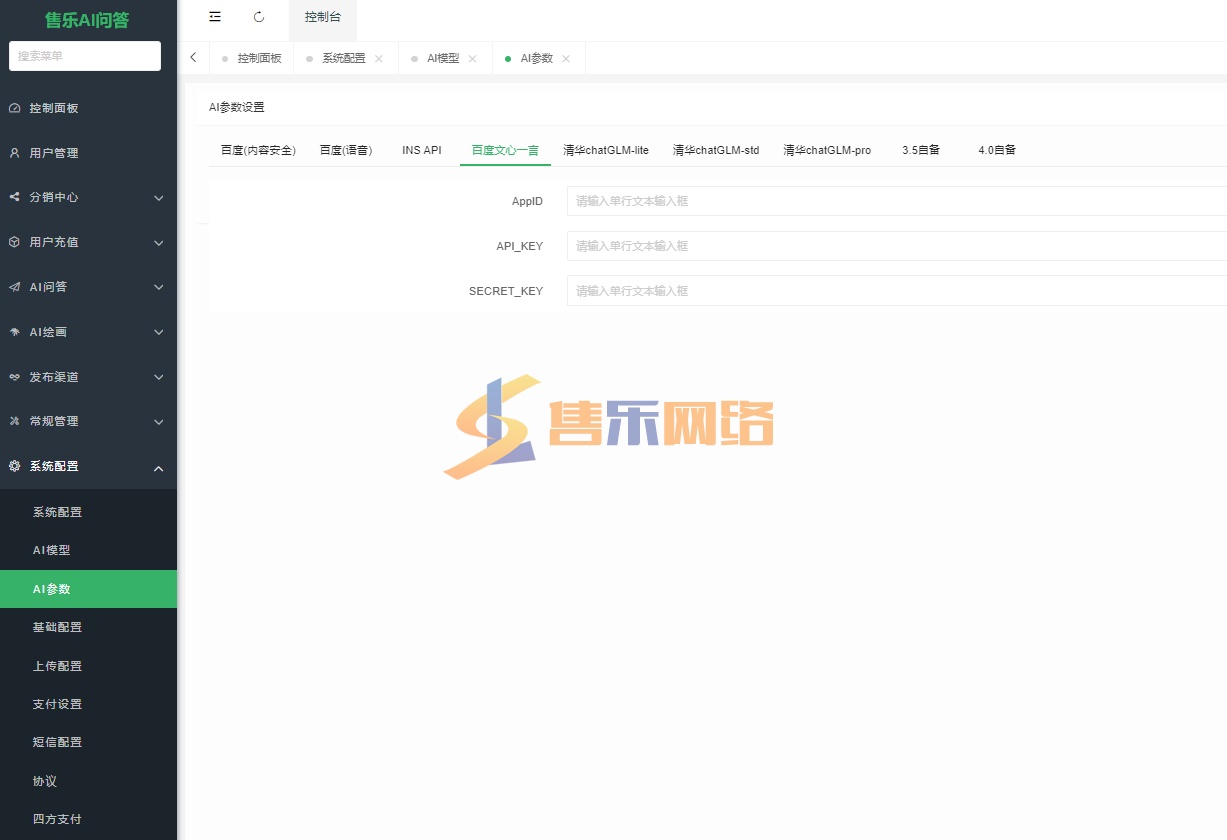Expand the 发布渠道 menu chevron
This screenshot has width=1227, height=840.
tap(158, 377)
